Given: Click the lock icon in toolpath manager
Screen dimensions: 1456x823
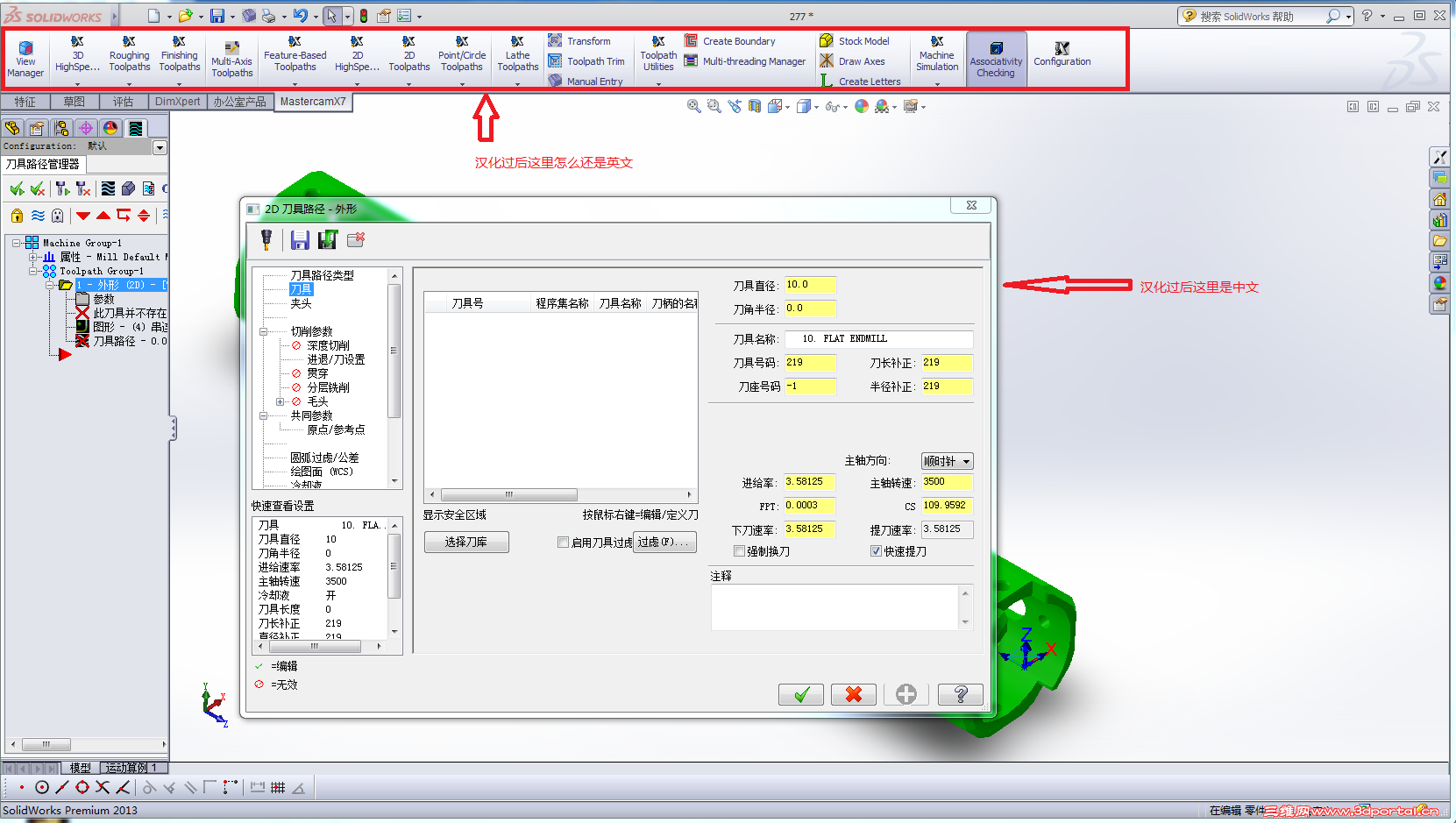Looking at the screenshot, I should pos(17,216).
